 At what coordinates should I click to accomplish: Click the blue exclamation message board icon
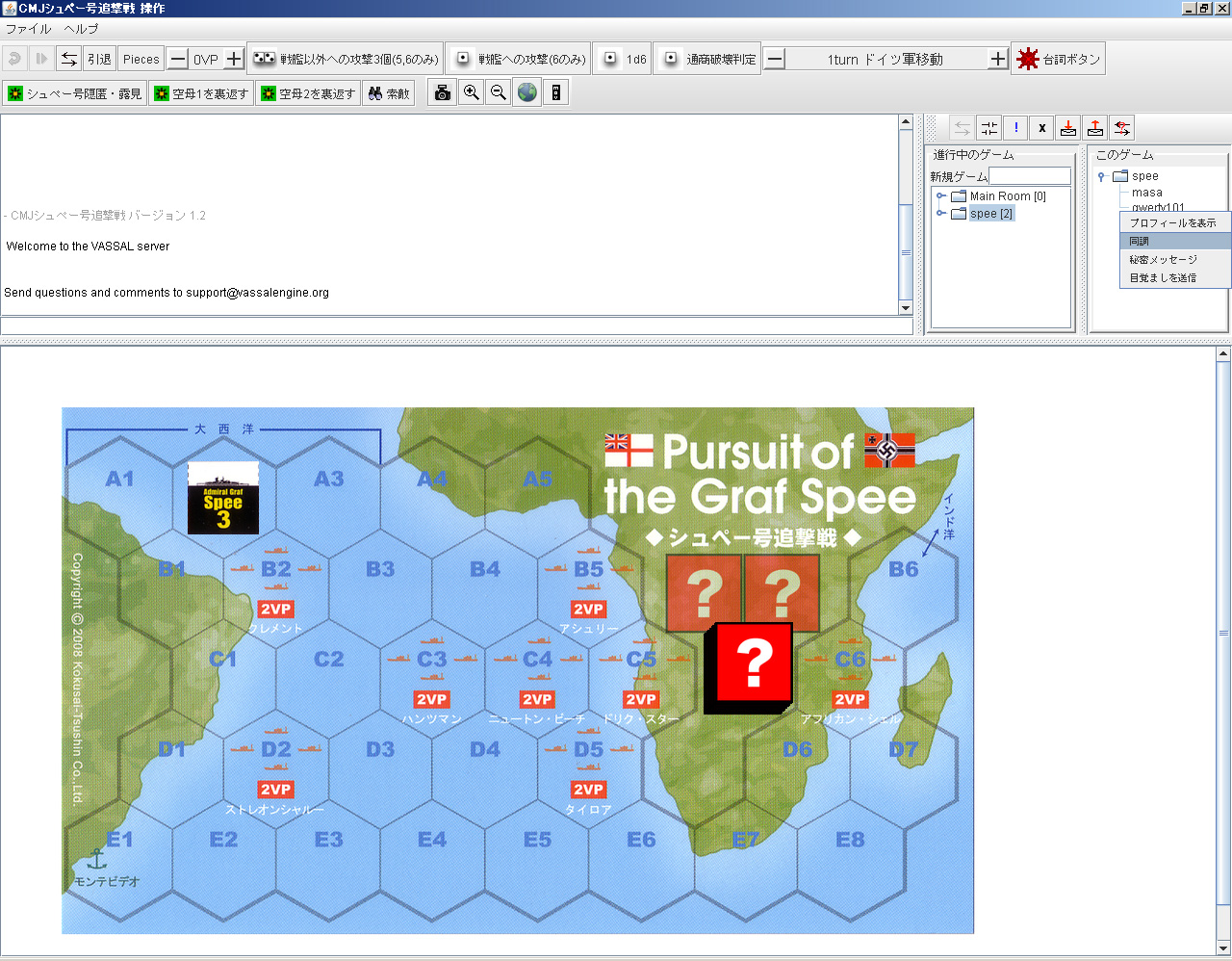click(x=1015, y=128)
